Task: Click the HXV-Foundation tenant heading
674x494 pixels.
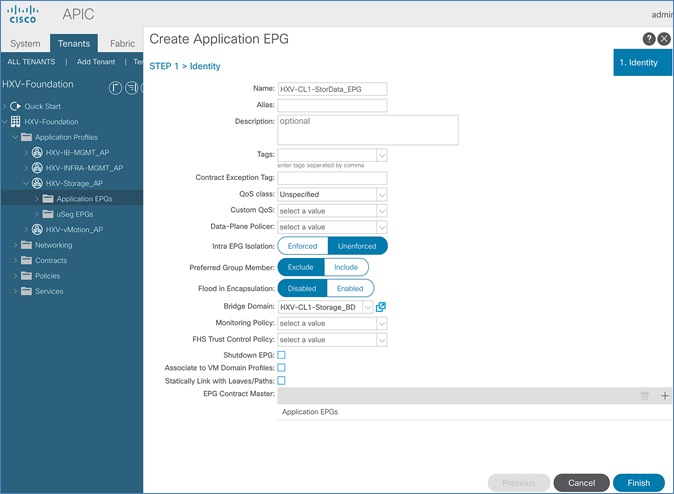Action: coord(38,84)
